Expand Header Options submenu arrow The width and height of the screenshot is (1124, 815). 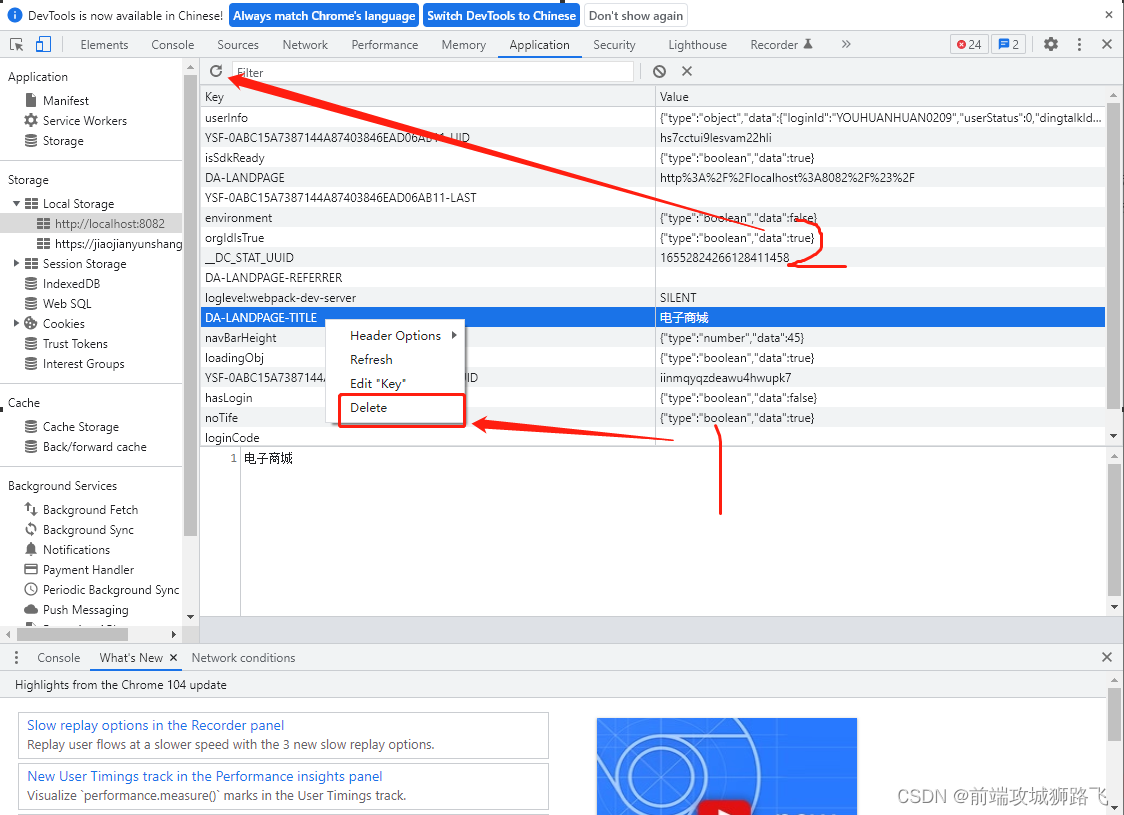coord(454,335)
